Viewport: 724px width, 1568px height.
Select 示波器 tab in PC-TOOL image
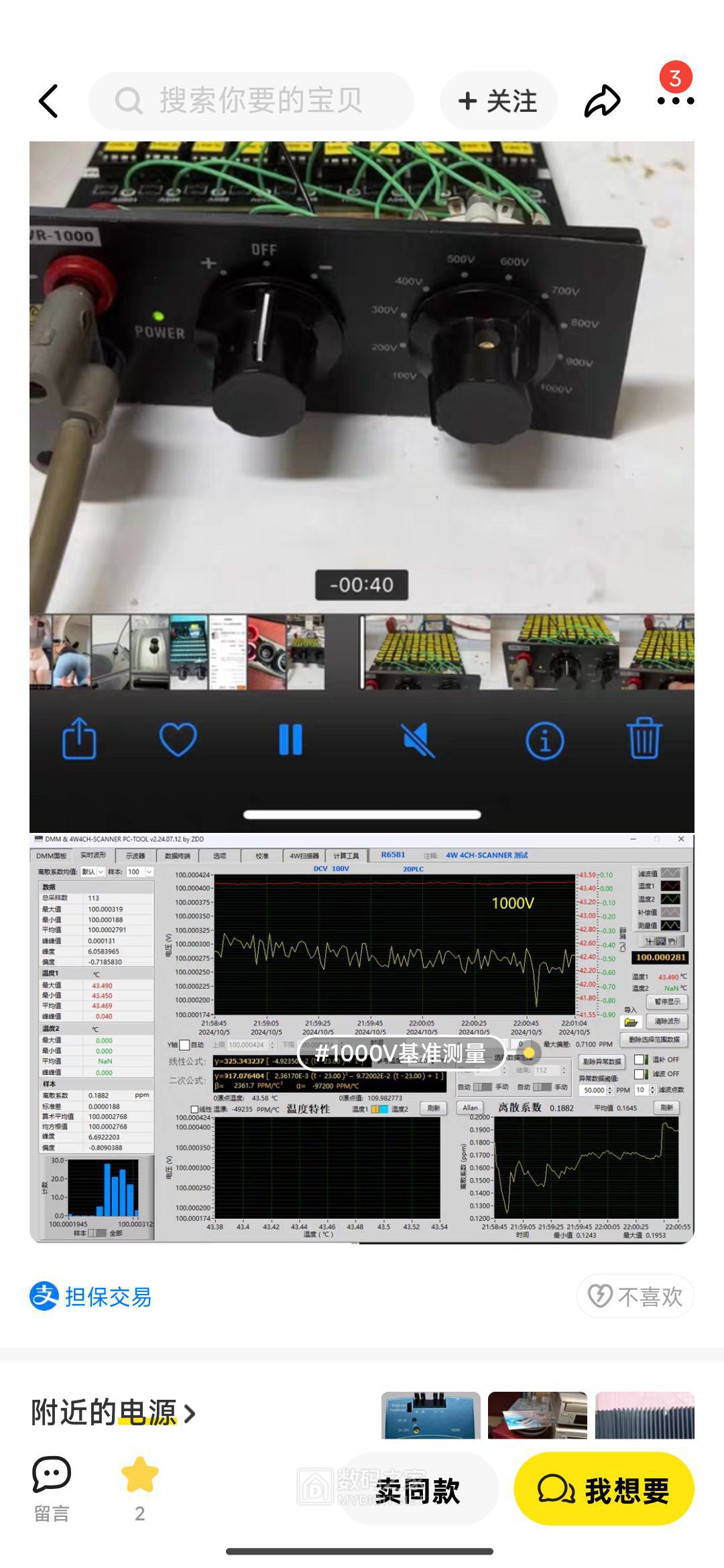(135, 856)
